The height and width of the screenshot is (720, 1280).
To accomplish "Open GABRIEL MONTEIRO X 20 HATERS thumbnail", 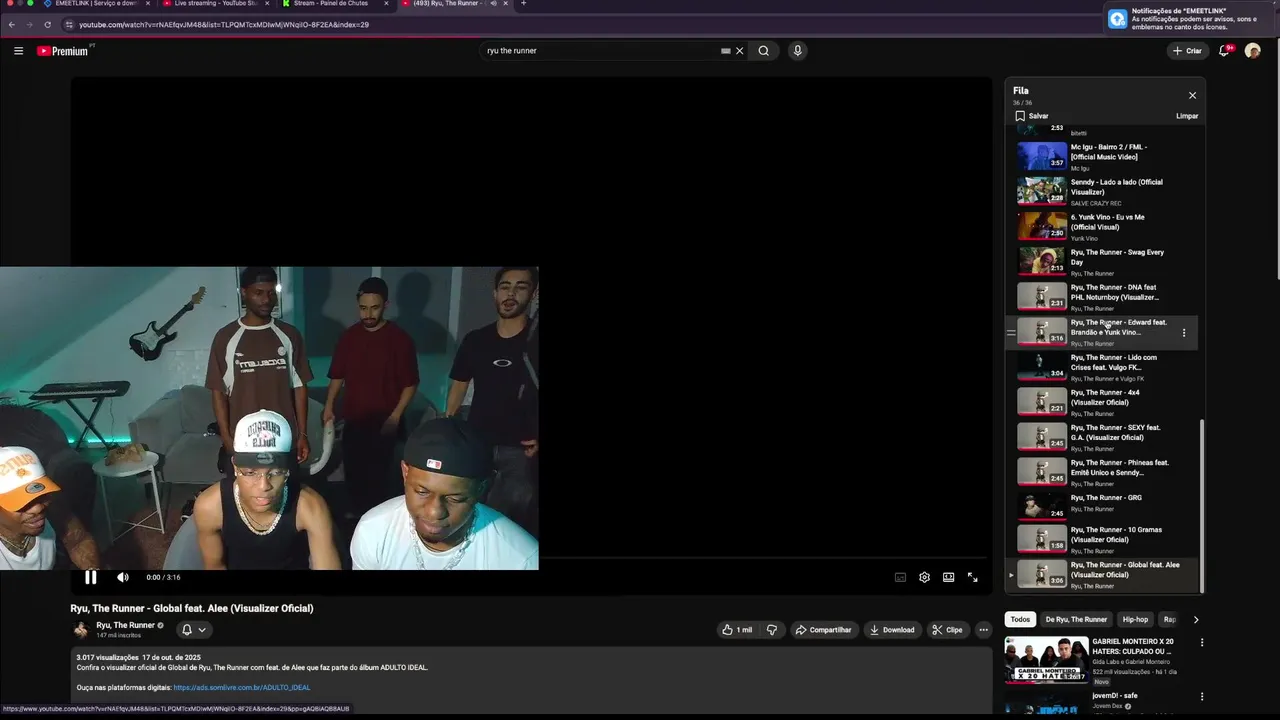I will (x=1046, y=660).
